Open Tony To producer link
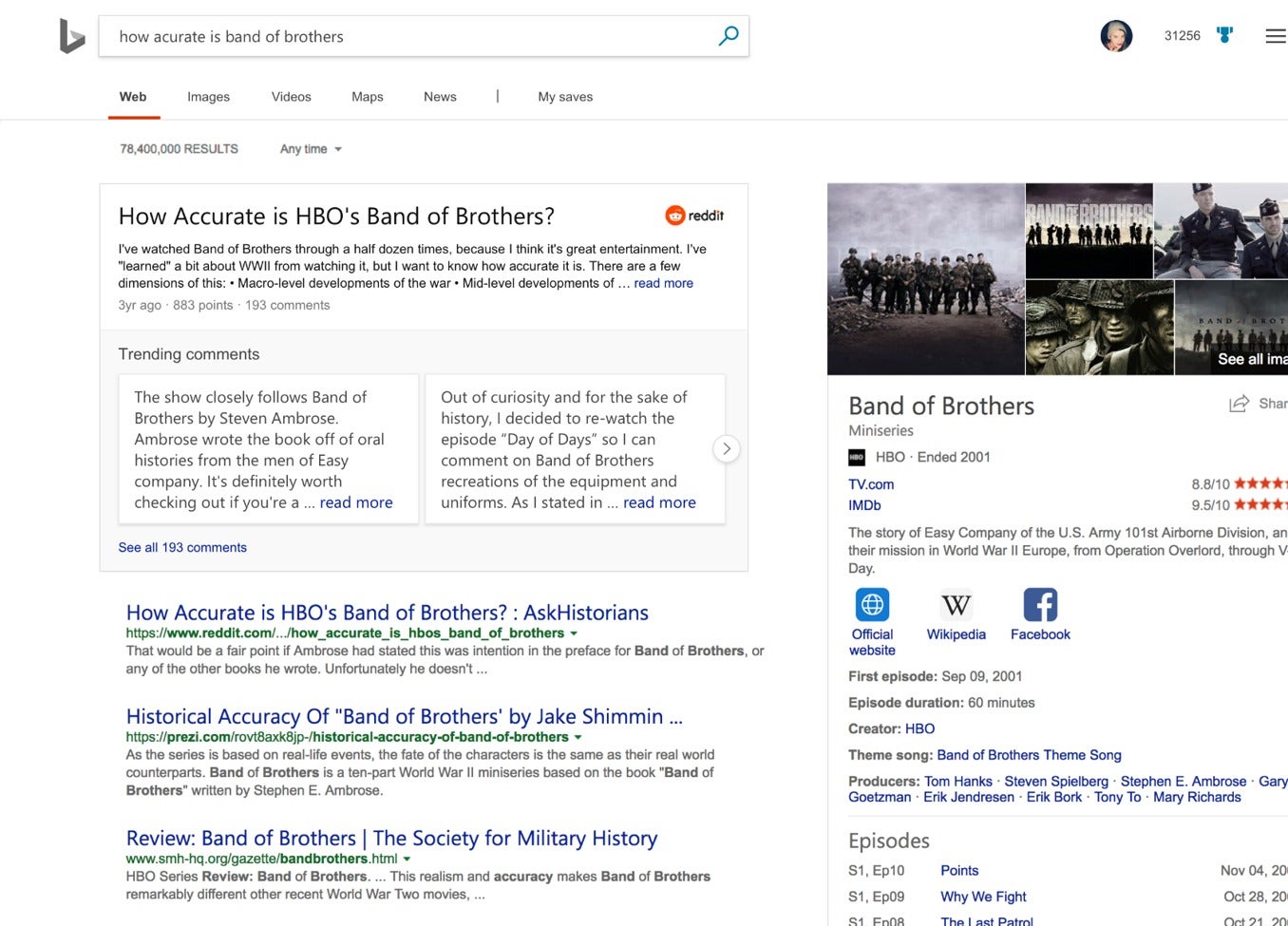Screen dimensions: 1288x926 click(1118, 797)
